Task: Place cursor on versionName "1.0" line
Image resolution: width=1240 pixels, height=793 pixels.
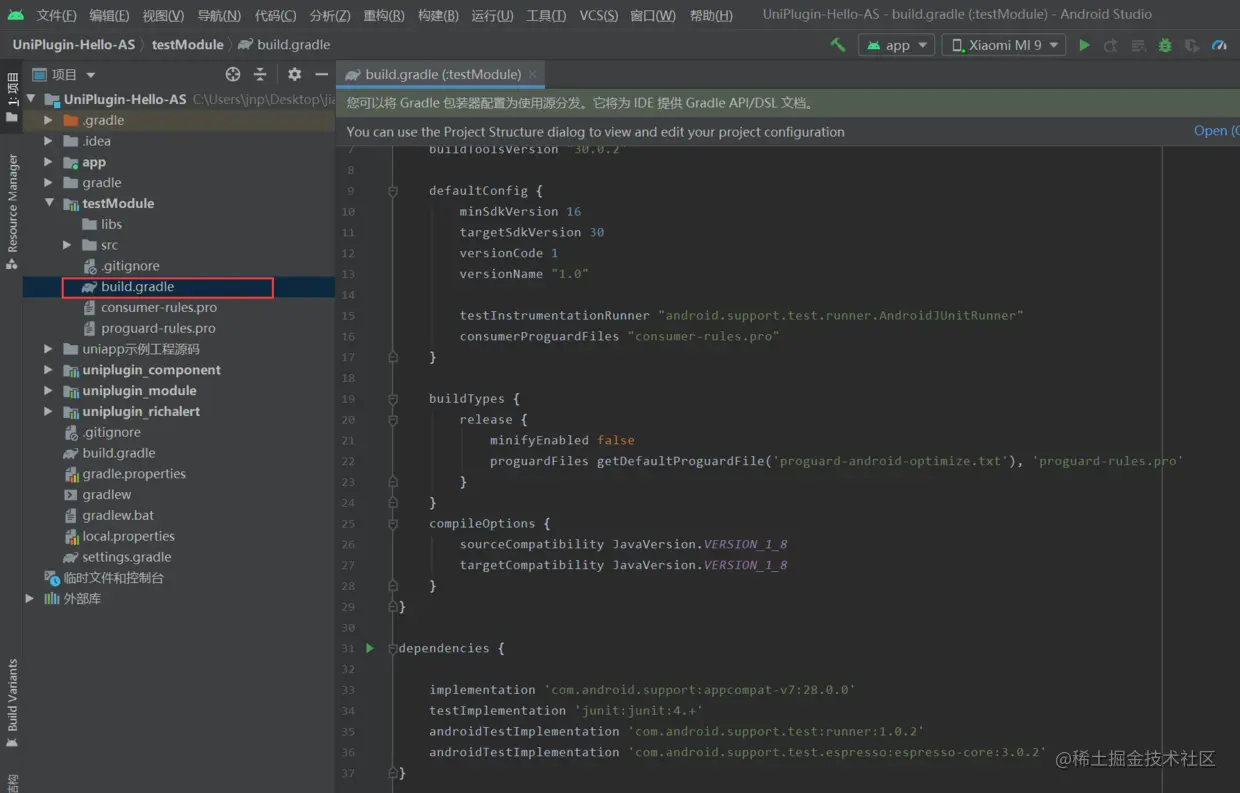Action: pyautogui.click(x=524, y=274)
